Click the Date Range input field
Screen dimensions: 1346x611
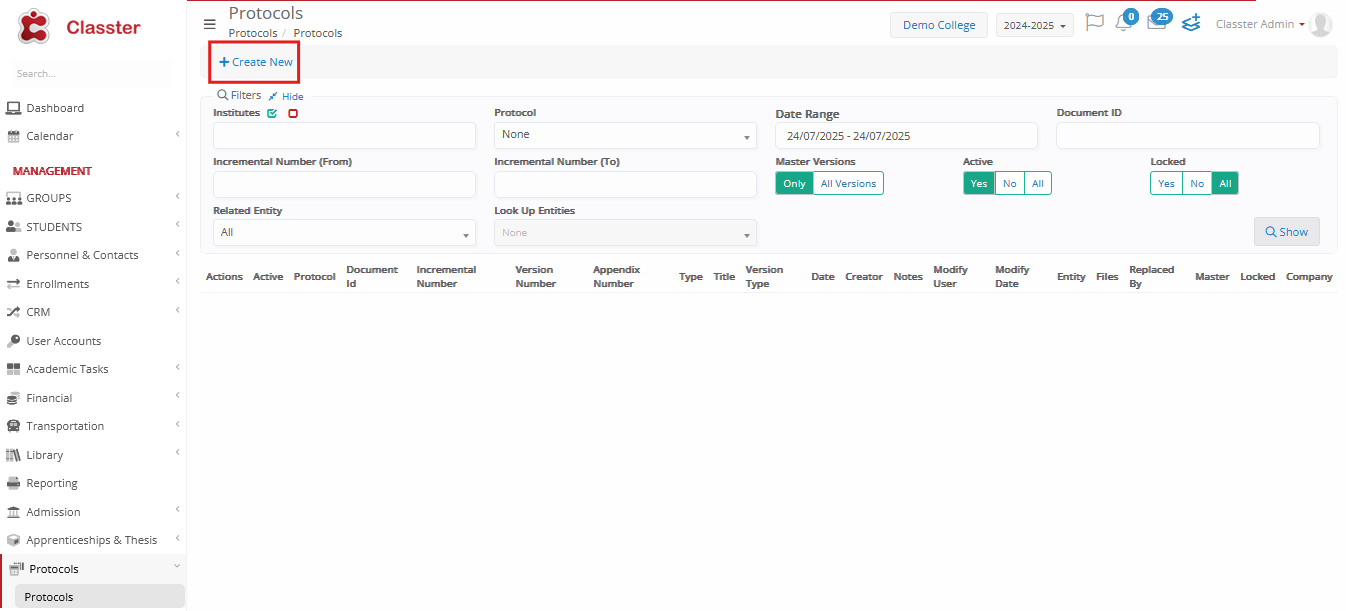tap(906, 136)
